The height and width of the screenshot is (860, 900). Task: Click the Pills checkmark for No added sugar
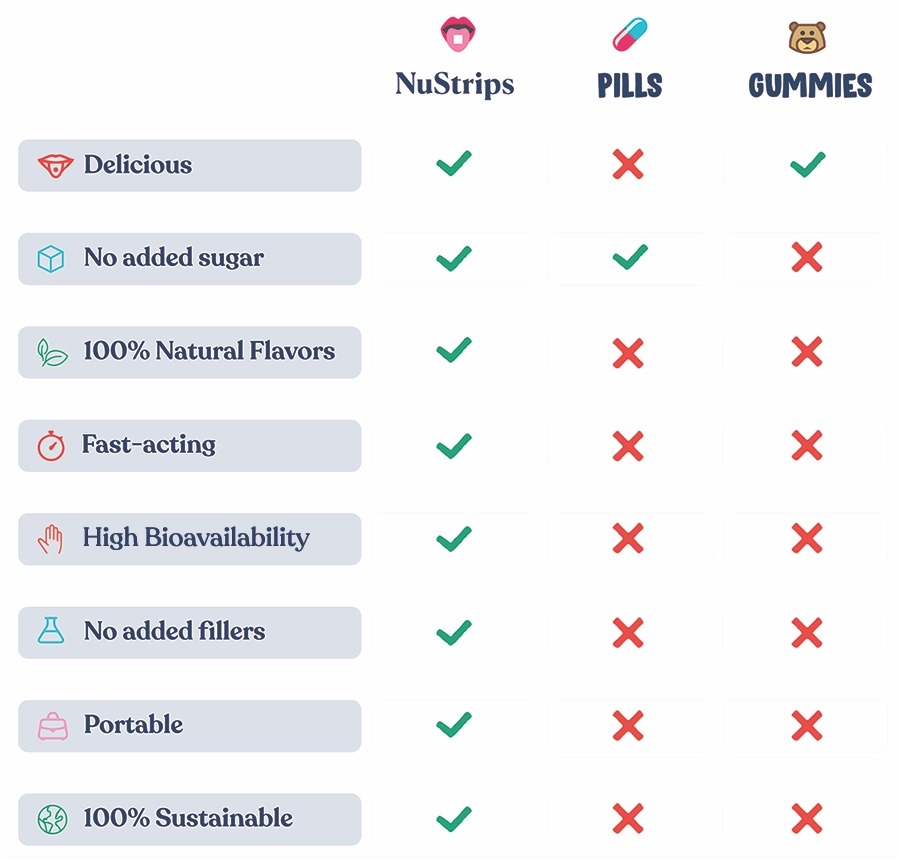[x=630, y=257]
